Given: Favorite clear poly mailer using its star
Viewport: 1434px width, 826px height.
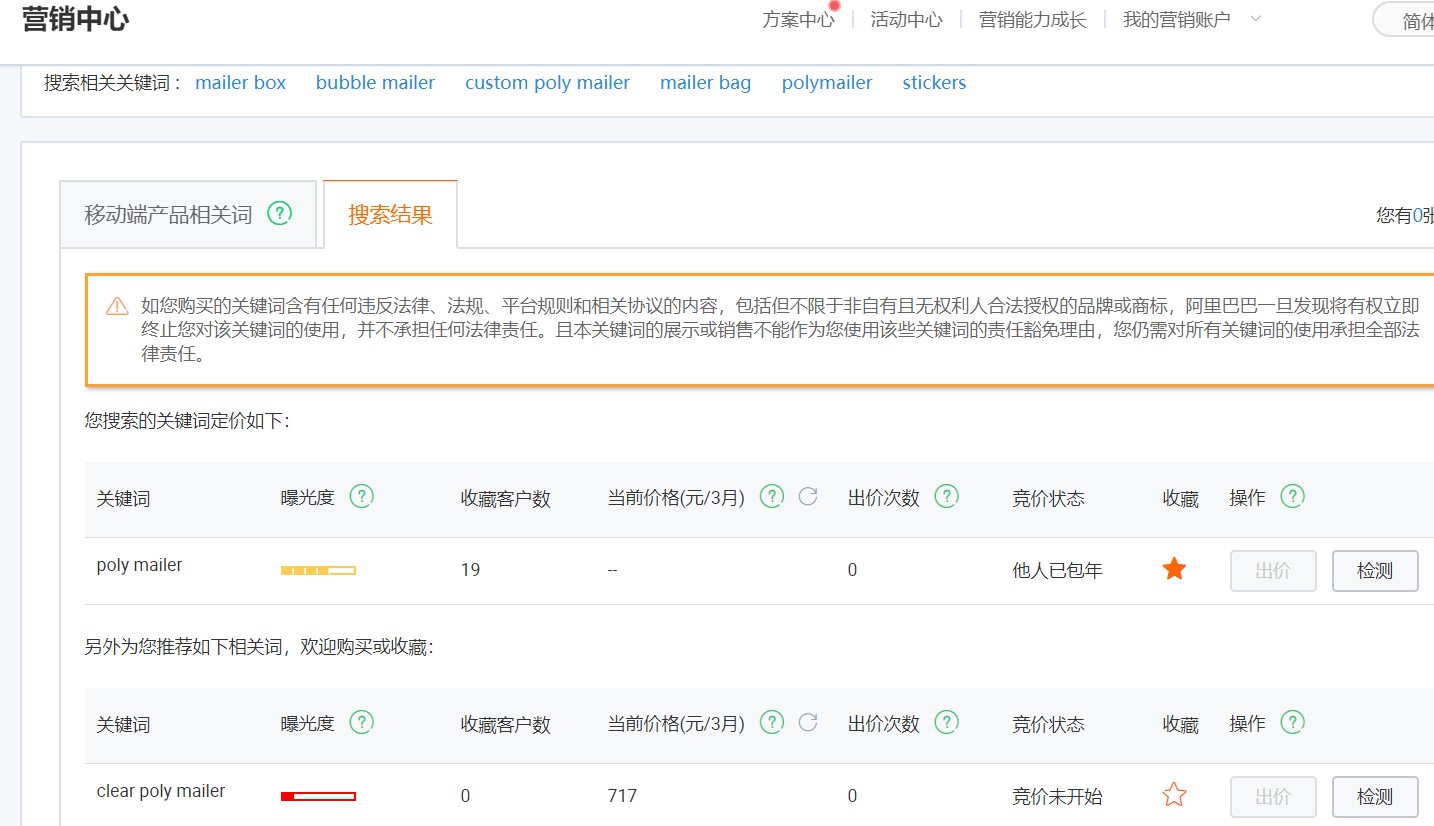Looking at the screenshot, I should (x=1174, y=794).
